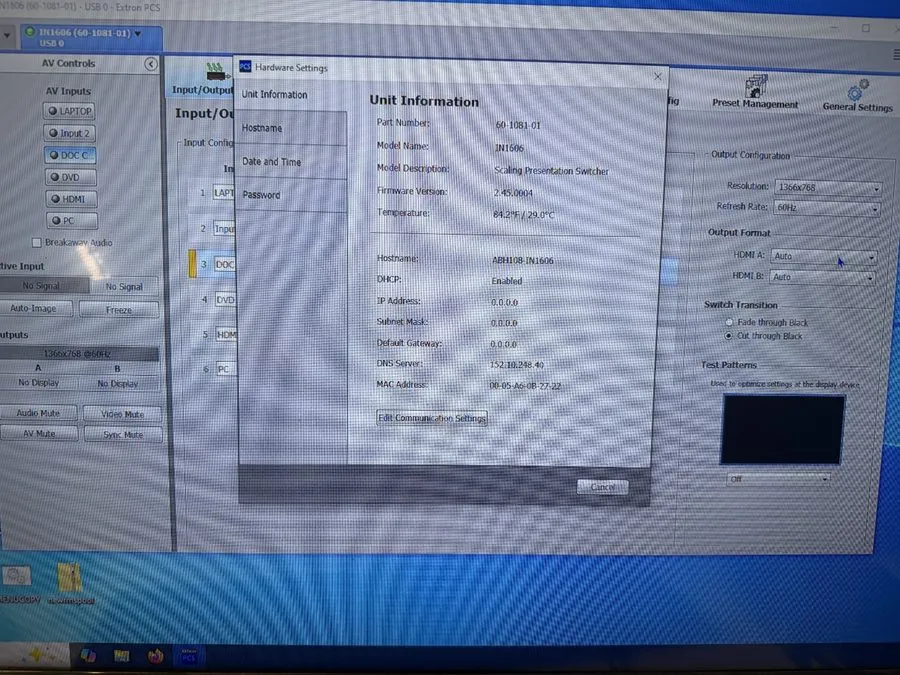This screenshot has height=675, width=900.
Task: Select Input 2 source
Action: tap(69, 133)
